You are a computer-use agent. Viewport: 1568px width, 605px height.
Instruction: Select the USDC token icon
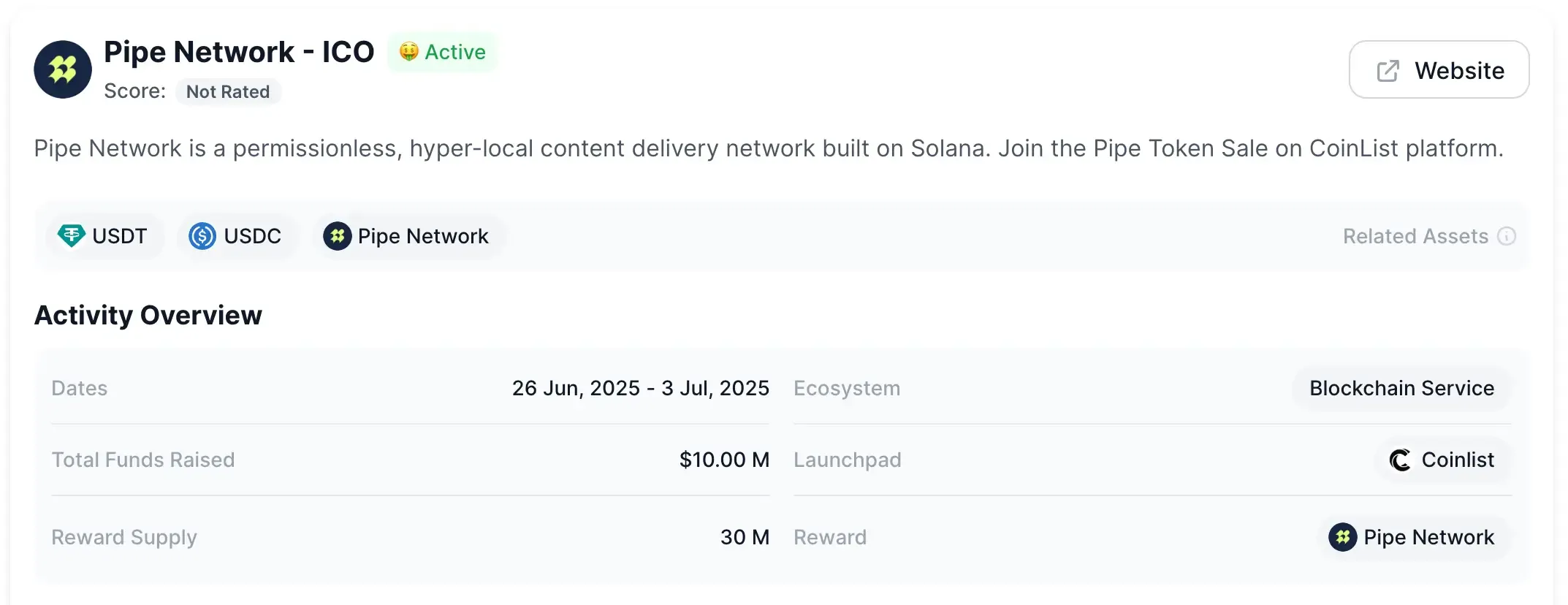click(x=202, y=236)
